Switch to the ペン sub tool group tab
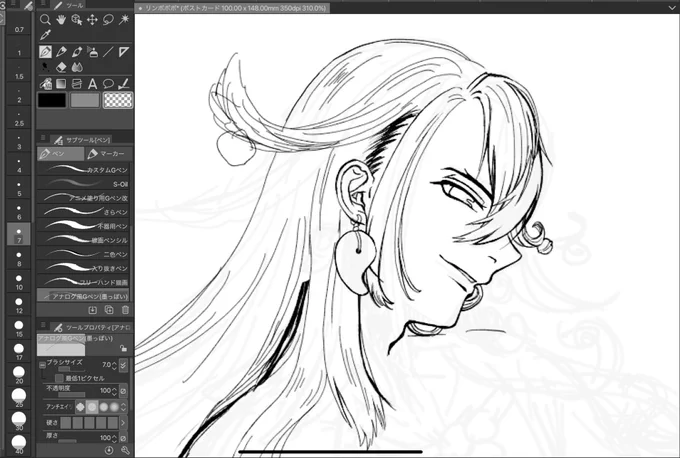Screen dimensions: 680x458 tap(60, 154)
